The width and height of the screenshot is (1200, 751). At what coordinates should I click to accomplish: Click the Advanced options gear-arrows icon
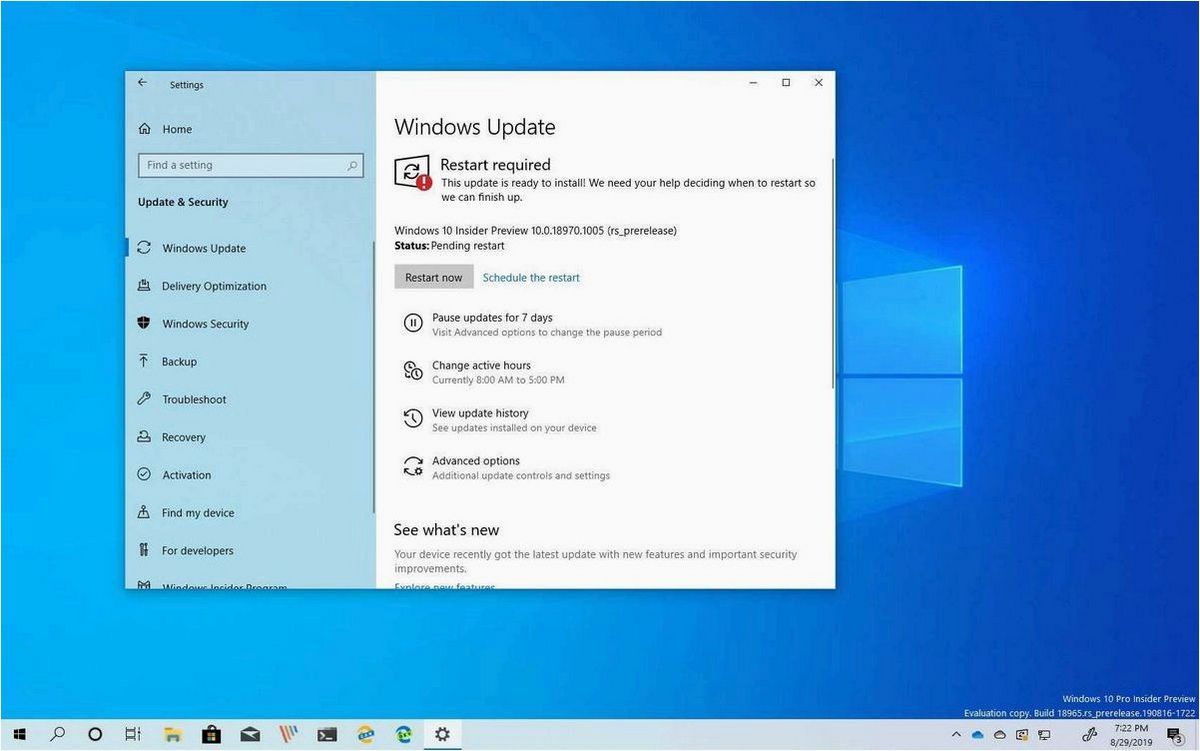coord(413,467)
